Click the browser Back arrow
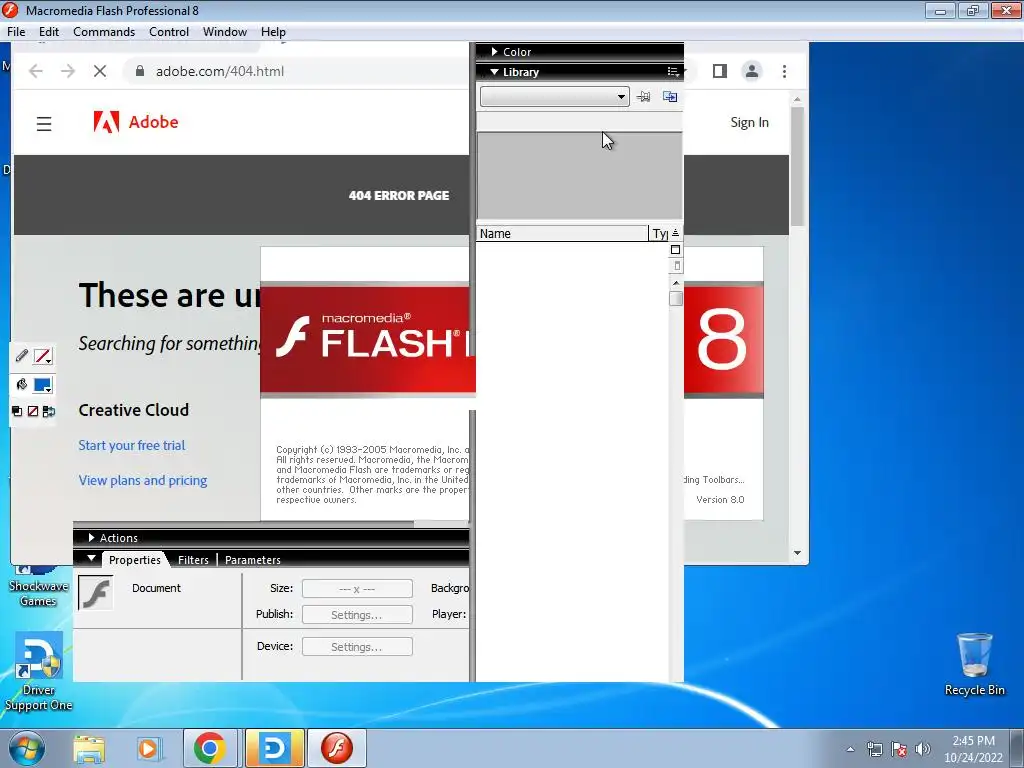 (36, 71)
